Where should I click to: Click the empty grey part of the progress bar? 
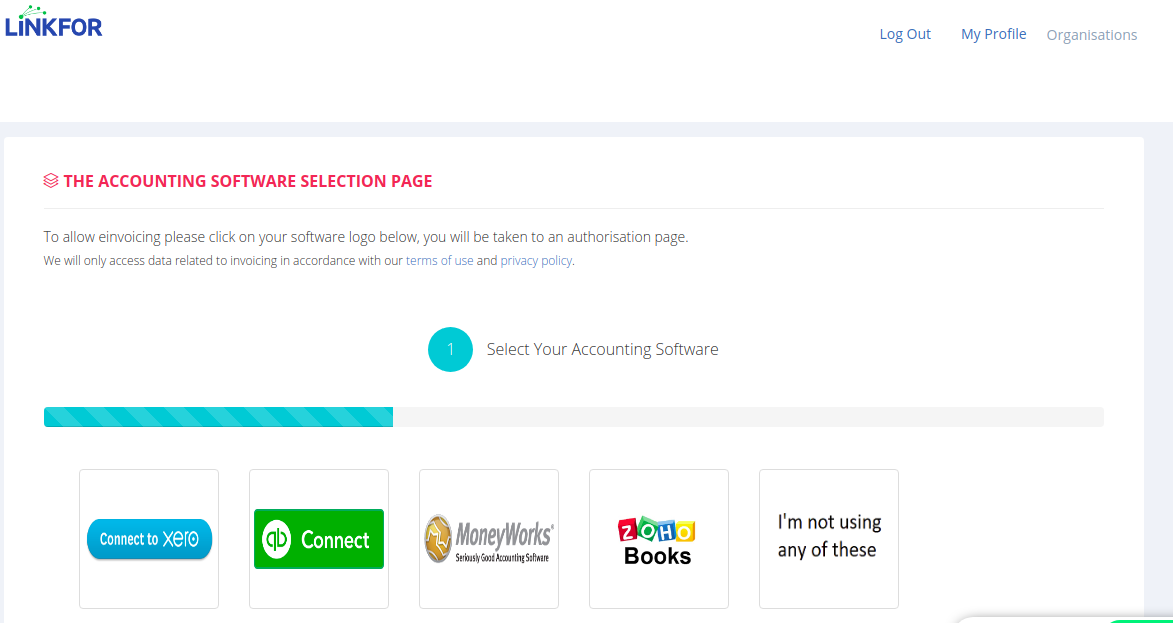(748, 417)
